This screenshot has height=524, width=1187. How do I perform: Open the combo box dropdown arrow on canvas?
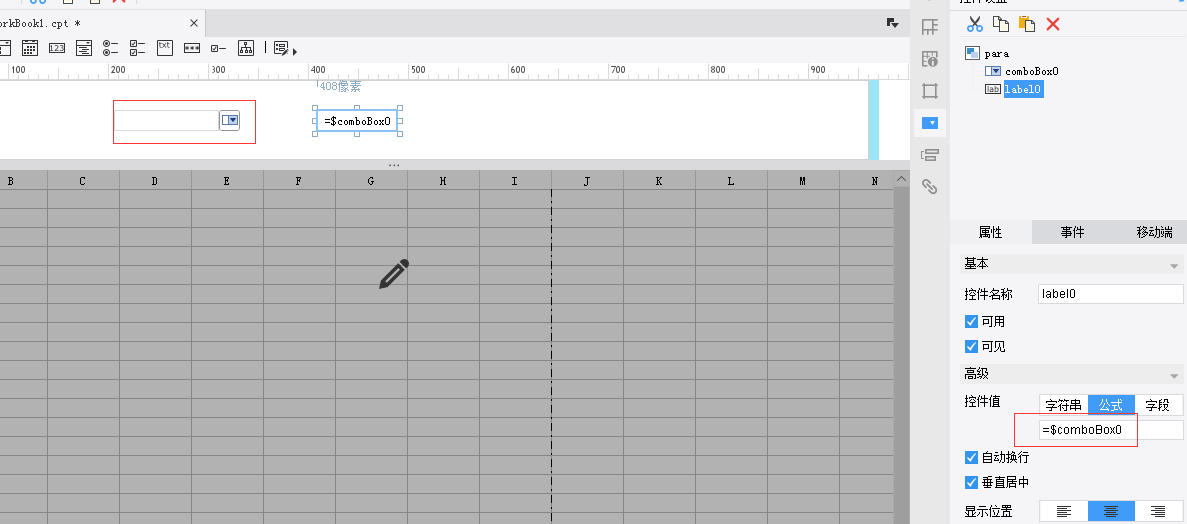click(230, 120)
